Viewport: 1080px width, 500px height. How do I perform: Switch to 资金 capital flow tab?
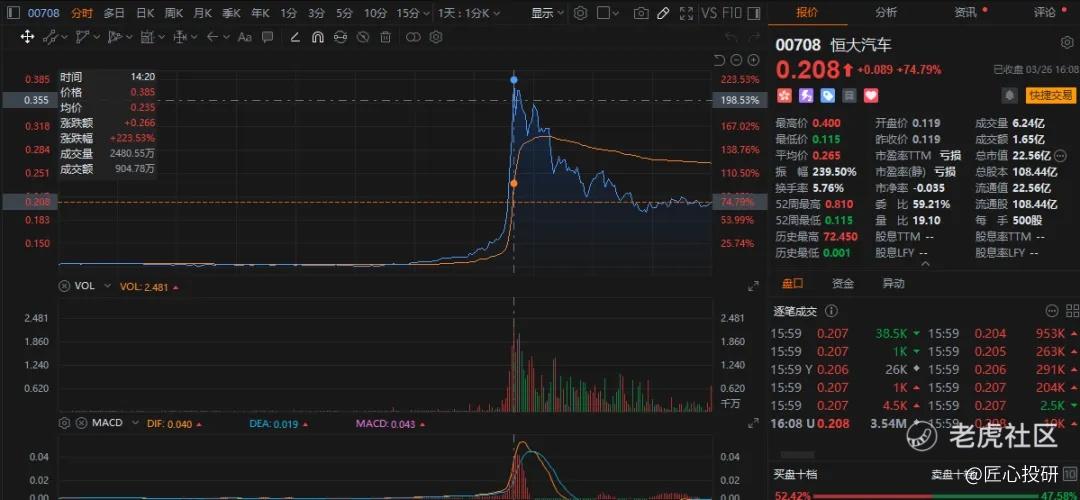(843, 283)
